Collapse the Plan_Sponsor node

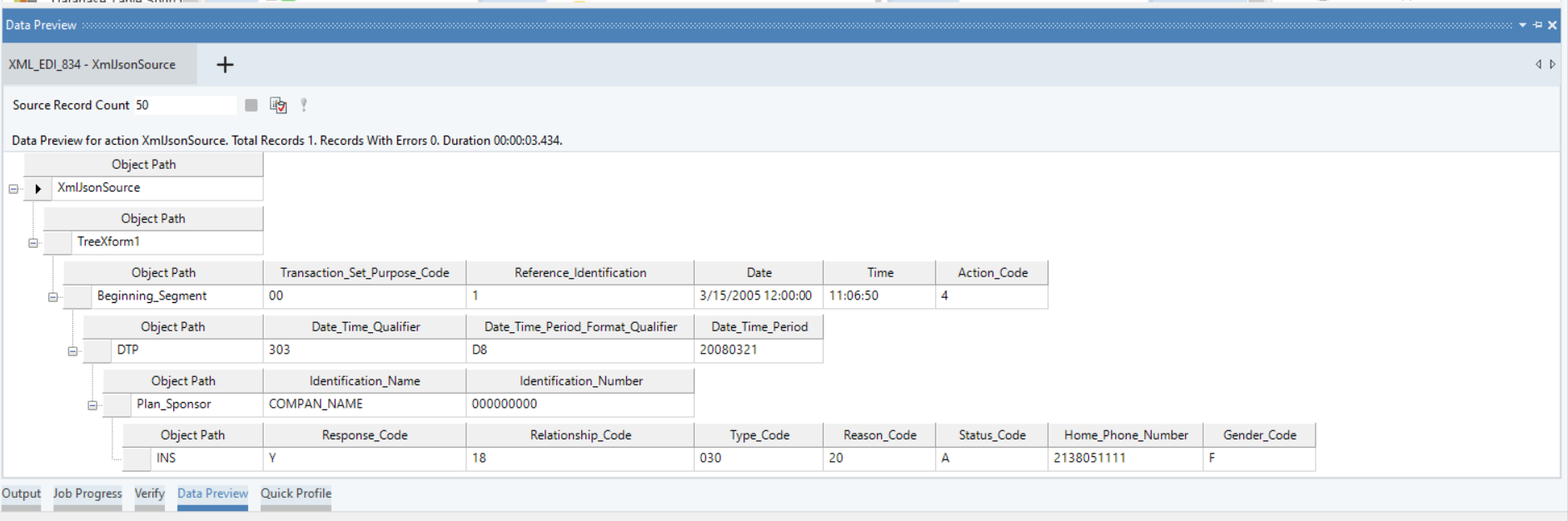(93, 405)
